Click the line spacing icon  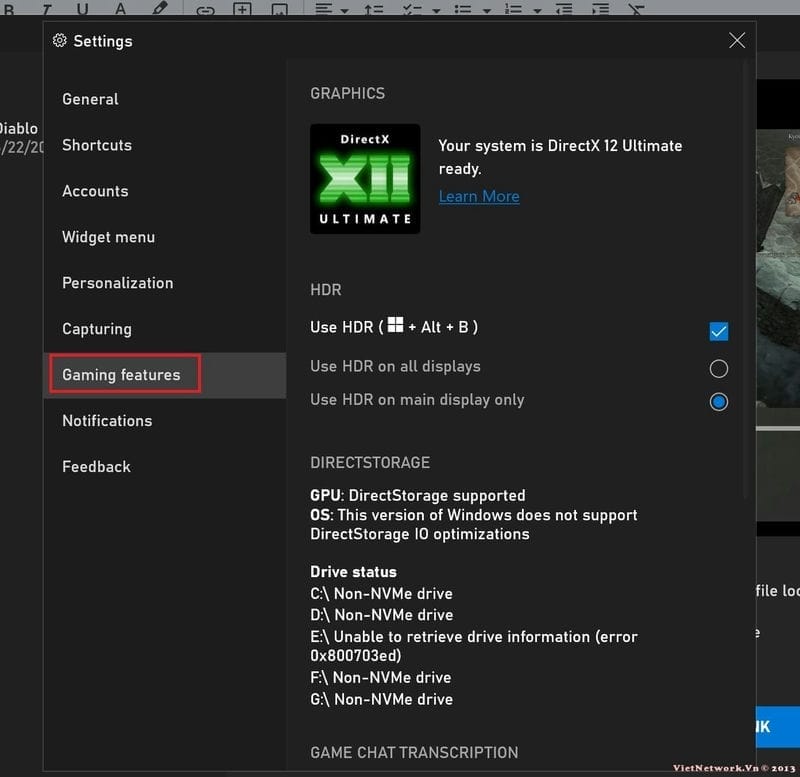[373, 10]
